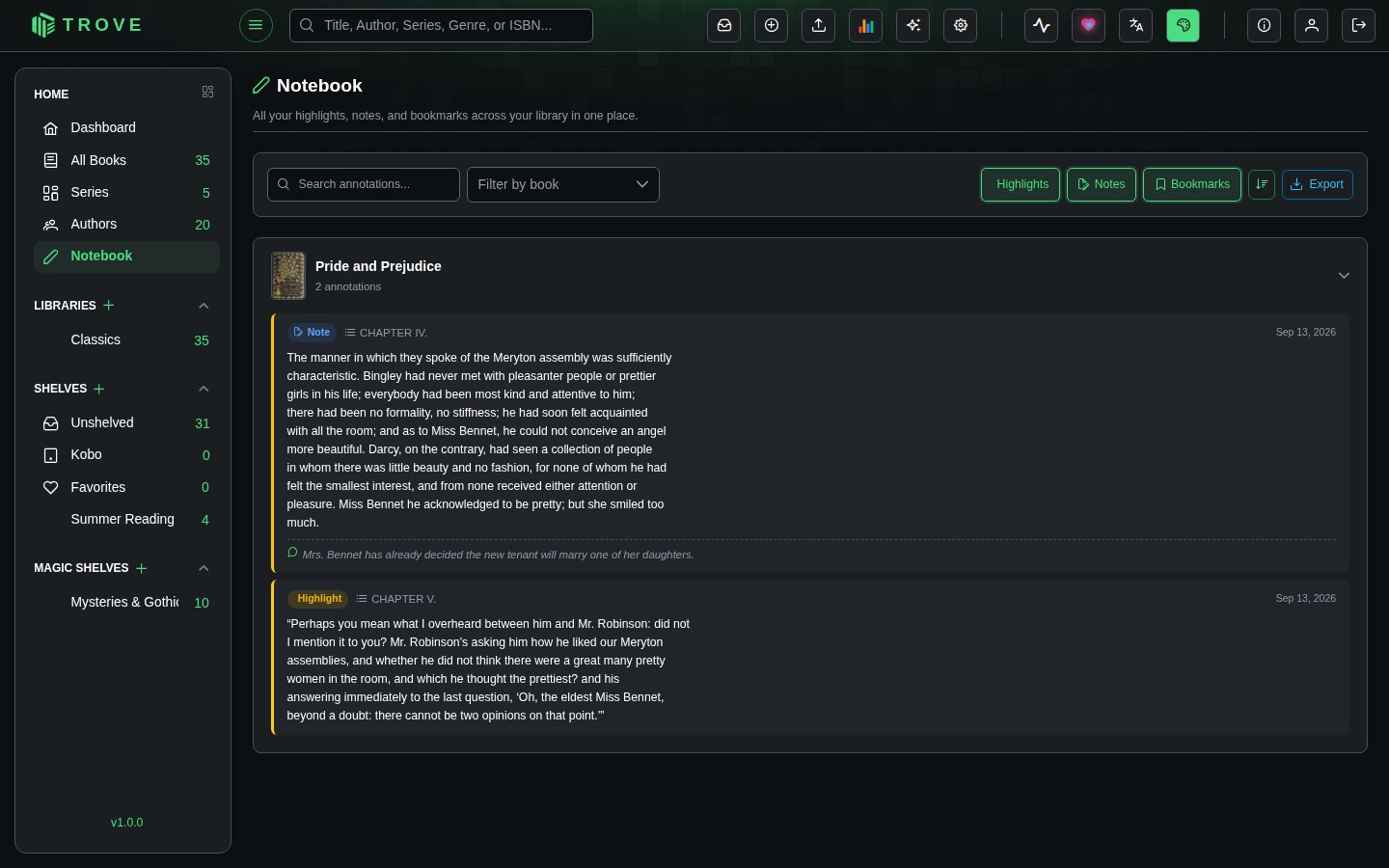Open Series in the sidebar
1389x868 pixels.
pyautogui.click(x=126, y=192)
